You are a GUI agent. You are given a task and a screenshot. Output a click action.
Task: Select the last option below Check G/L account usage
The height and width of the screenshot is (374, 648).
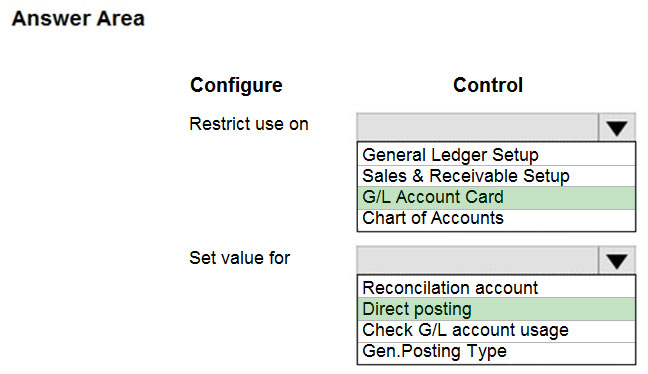point(496,352)
